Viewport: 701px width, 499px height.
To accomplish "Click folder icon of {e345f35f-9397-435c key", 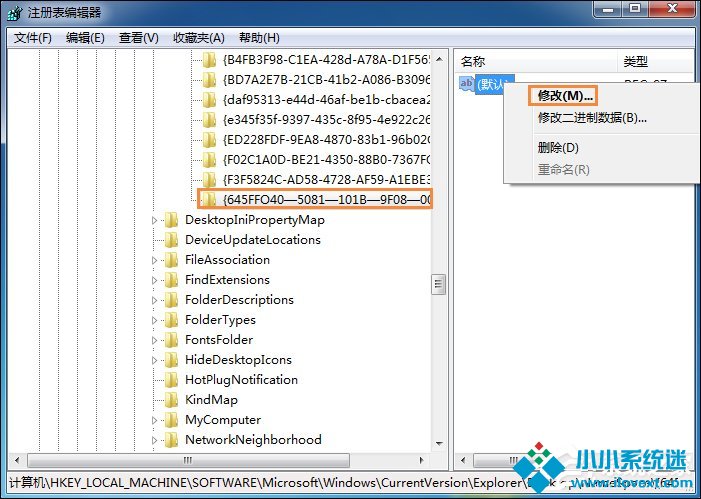I will (x=209, y=120).
